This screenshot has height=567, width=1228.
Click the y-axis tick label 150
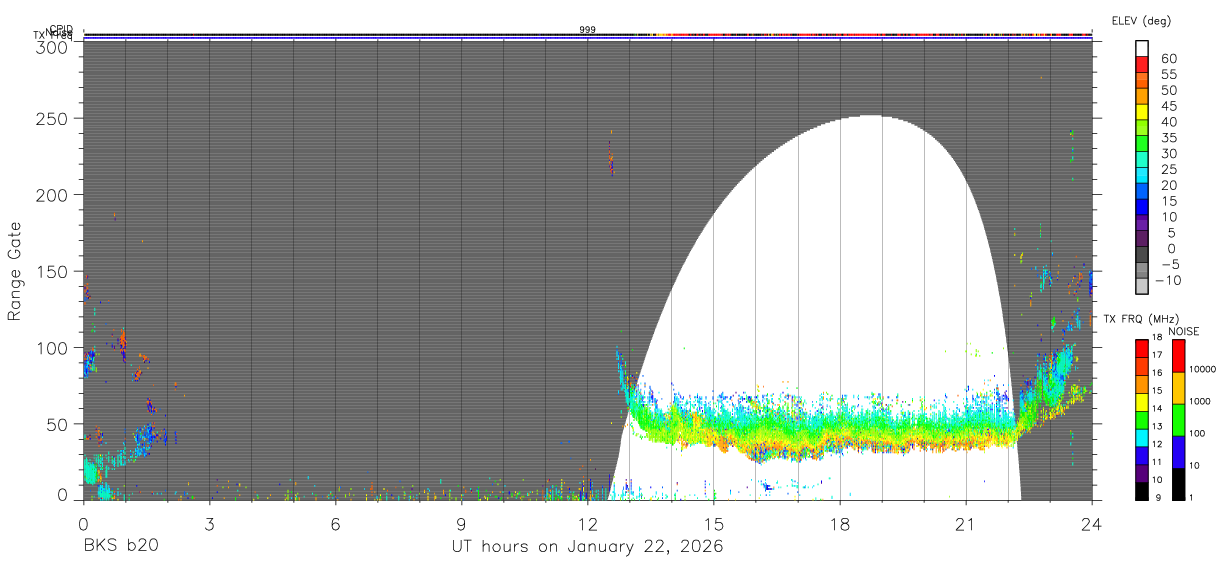click(x=51, y=271)
